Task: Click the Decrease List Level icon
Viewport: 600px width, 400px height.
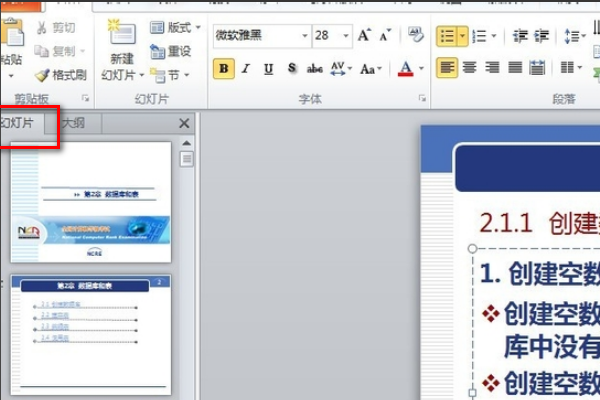Action: [520, 36]
